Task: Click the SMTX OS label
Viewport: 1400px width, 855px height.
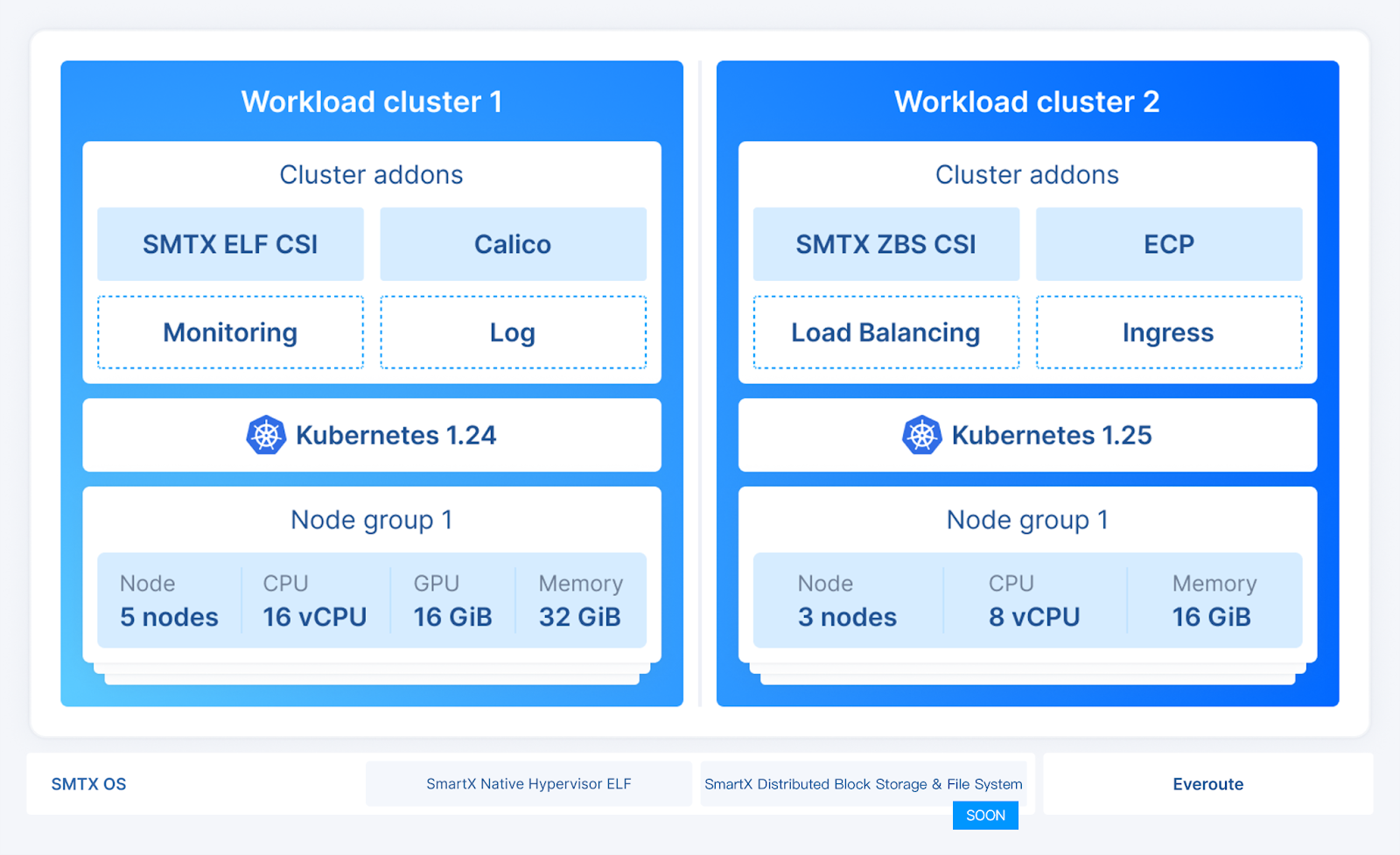Action: 88,784
